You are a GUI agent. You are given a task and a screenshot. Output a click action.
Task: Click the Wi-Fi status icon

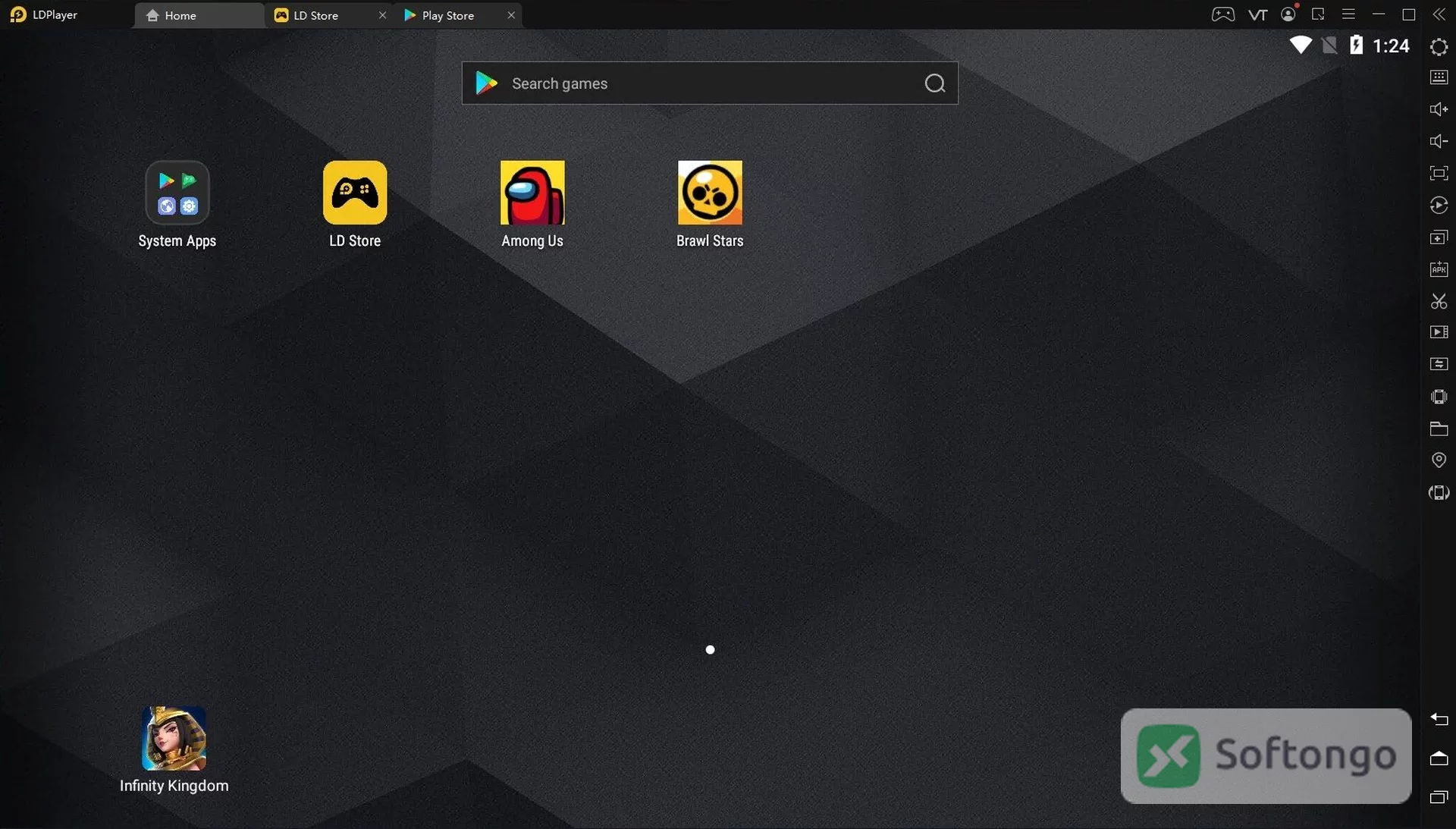(1301, 46)
